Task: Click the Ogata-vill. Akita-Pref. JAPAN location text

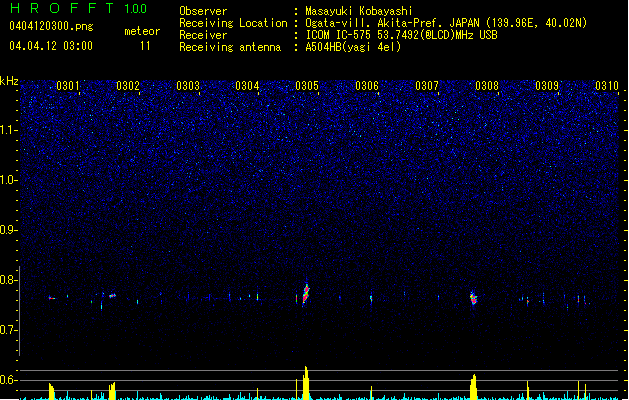Action: click(446, 23)
